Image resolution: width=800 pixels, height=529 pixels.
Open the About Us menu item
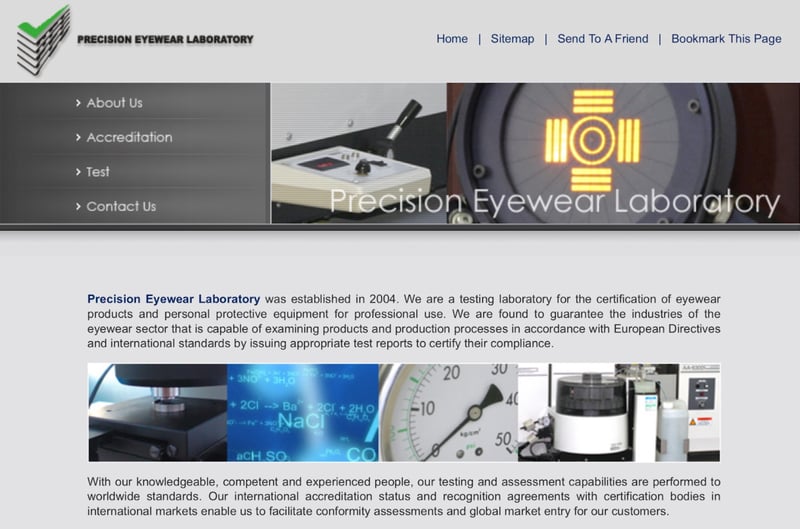tap(114, 103)
